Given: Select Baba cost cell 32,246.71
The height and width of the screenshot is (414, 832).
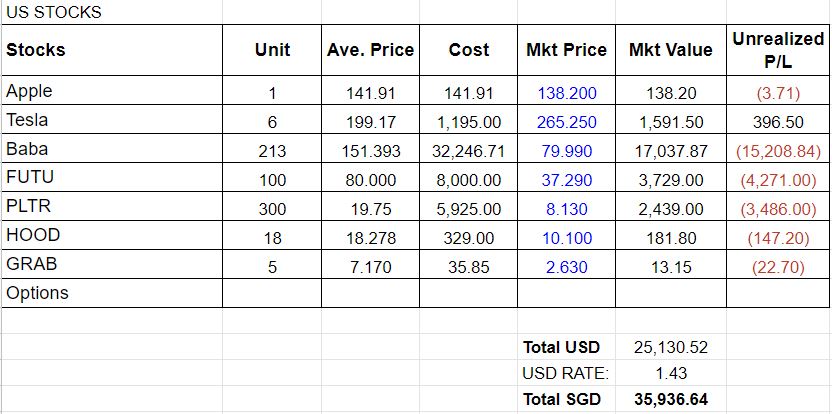Looking at the screenshot, I should [469, 149].
